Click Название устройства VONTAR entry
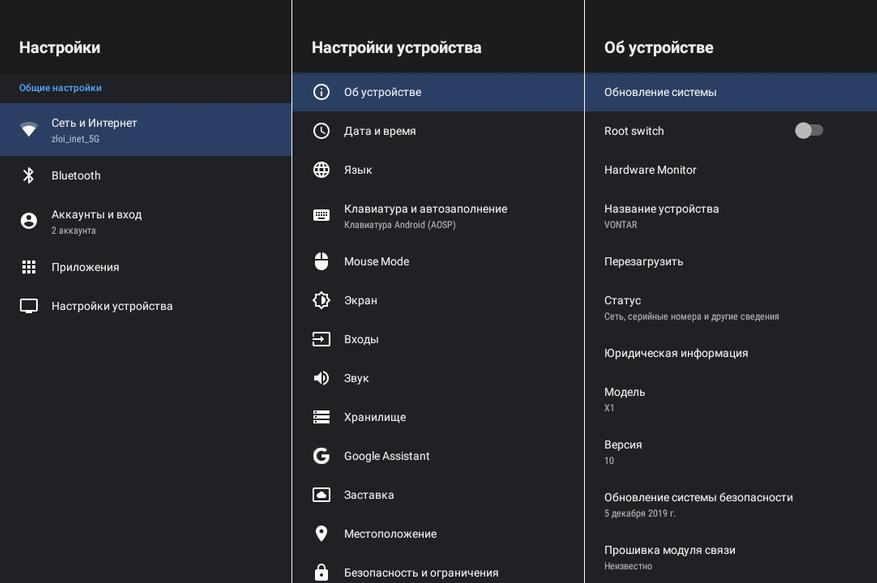 click(x=661, y=215)
